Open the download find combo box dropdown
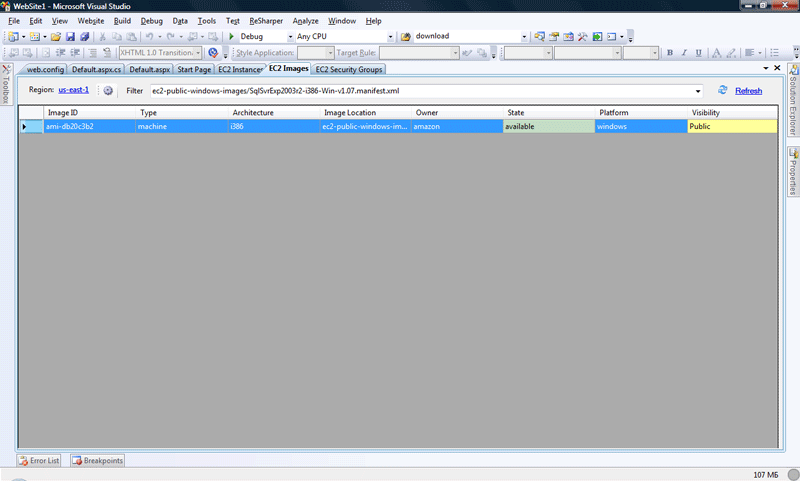Screen dimensions: 800x481 click(x=524, y=37)
